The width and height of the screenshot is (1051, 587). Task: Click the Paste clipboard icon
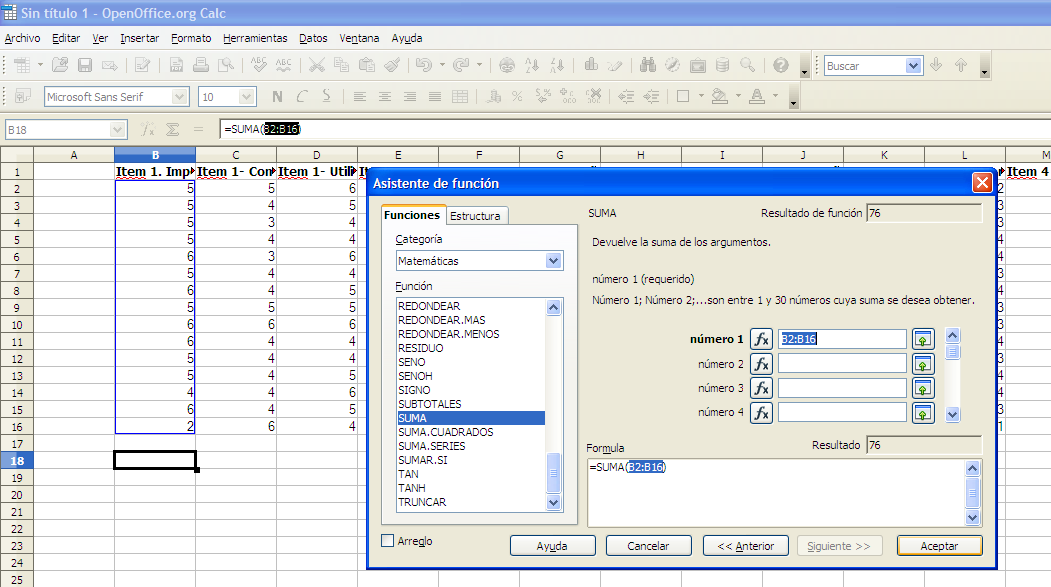click(367, 65)
